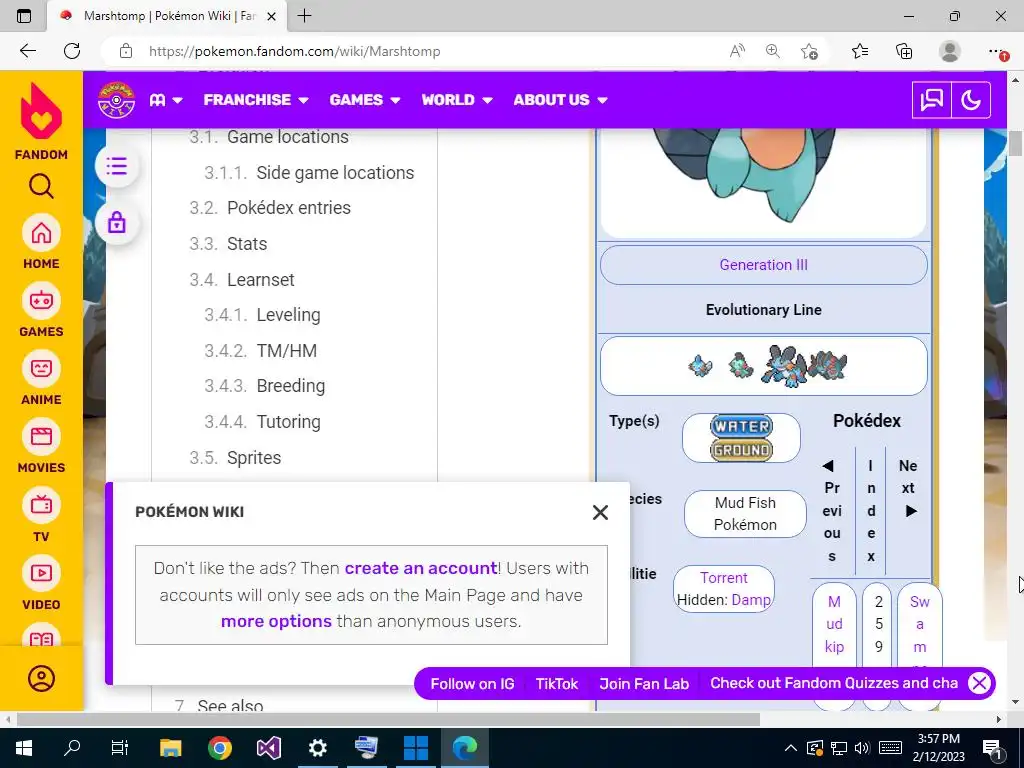Expand the FRANCHISE dropdown menu
Viewport: 1024px width, 768px height.
point(255,100)
